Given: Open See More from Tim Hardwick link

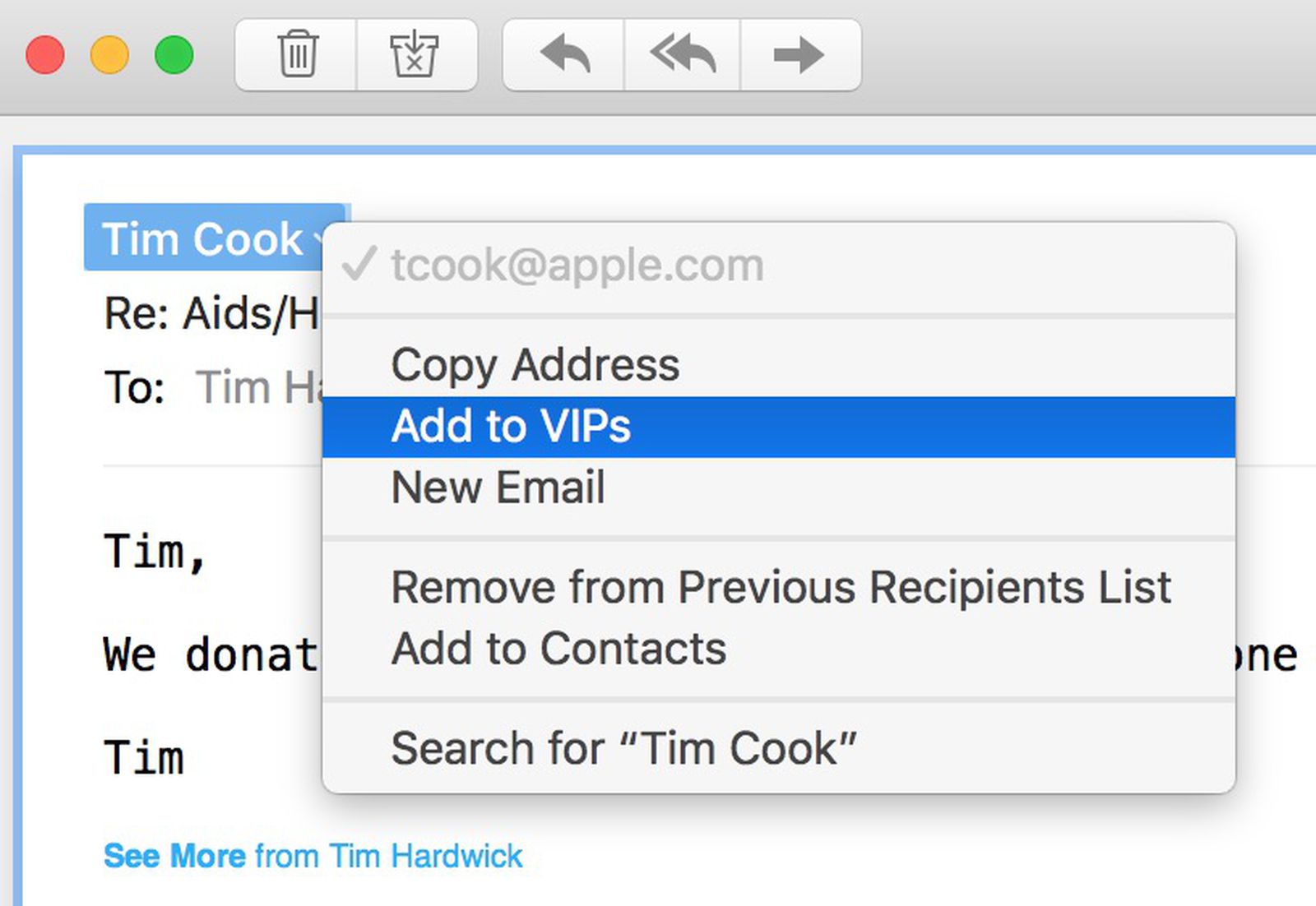Looking at the screenshot, I should [313, 856].
